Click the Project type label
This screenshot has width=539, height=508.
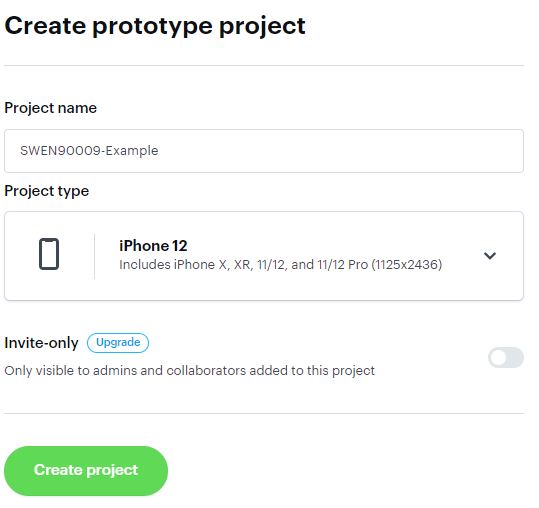click(x=47, y=191)
